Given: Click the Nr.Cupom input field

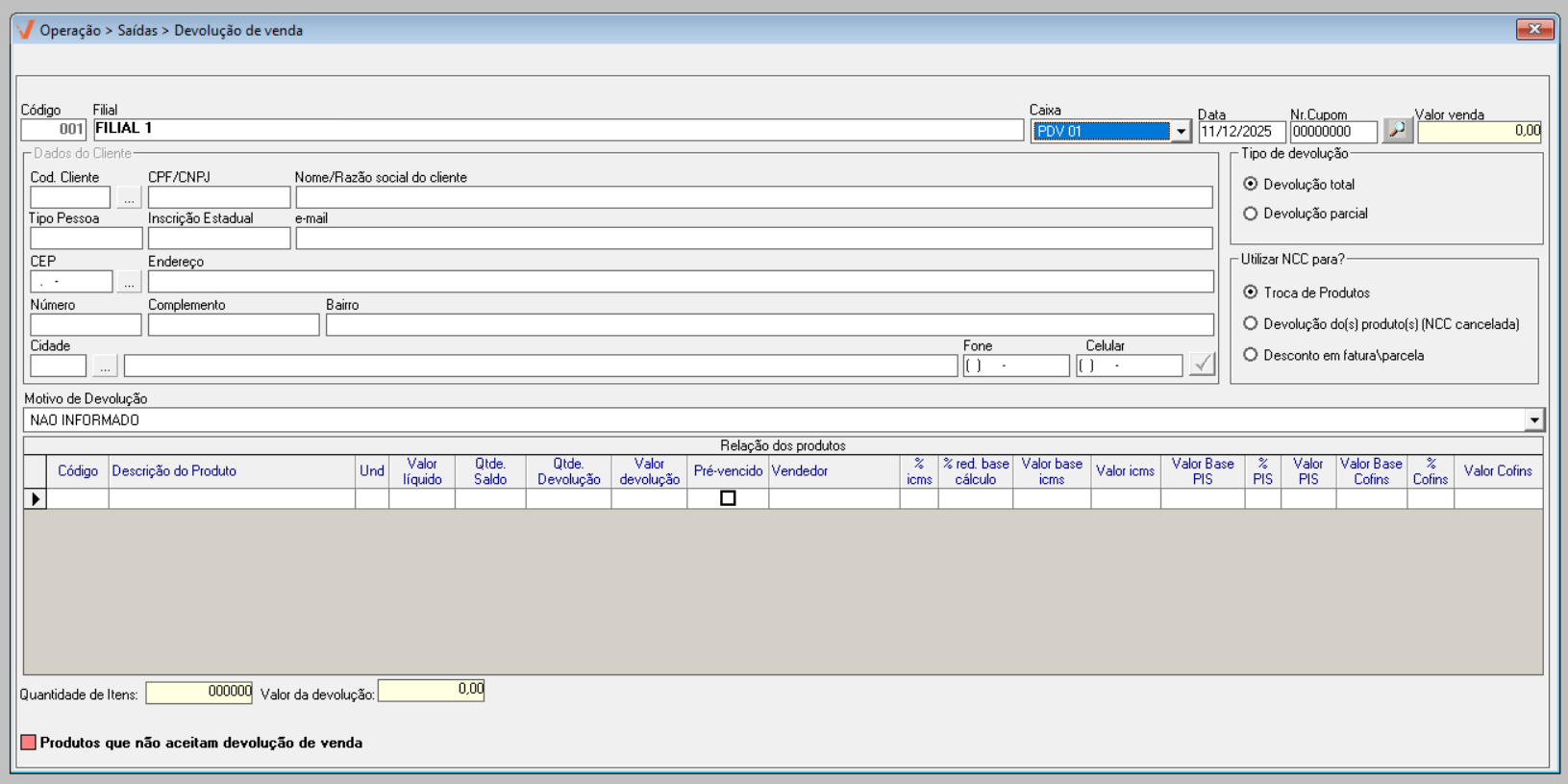Looking at the screenshot, I should [1333, 132].
